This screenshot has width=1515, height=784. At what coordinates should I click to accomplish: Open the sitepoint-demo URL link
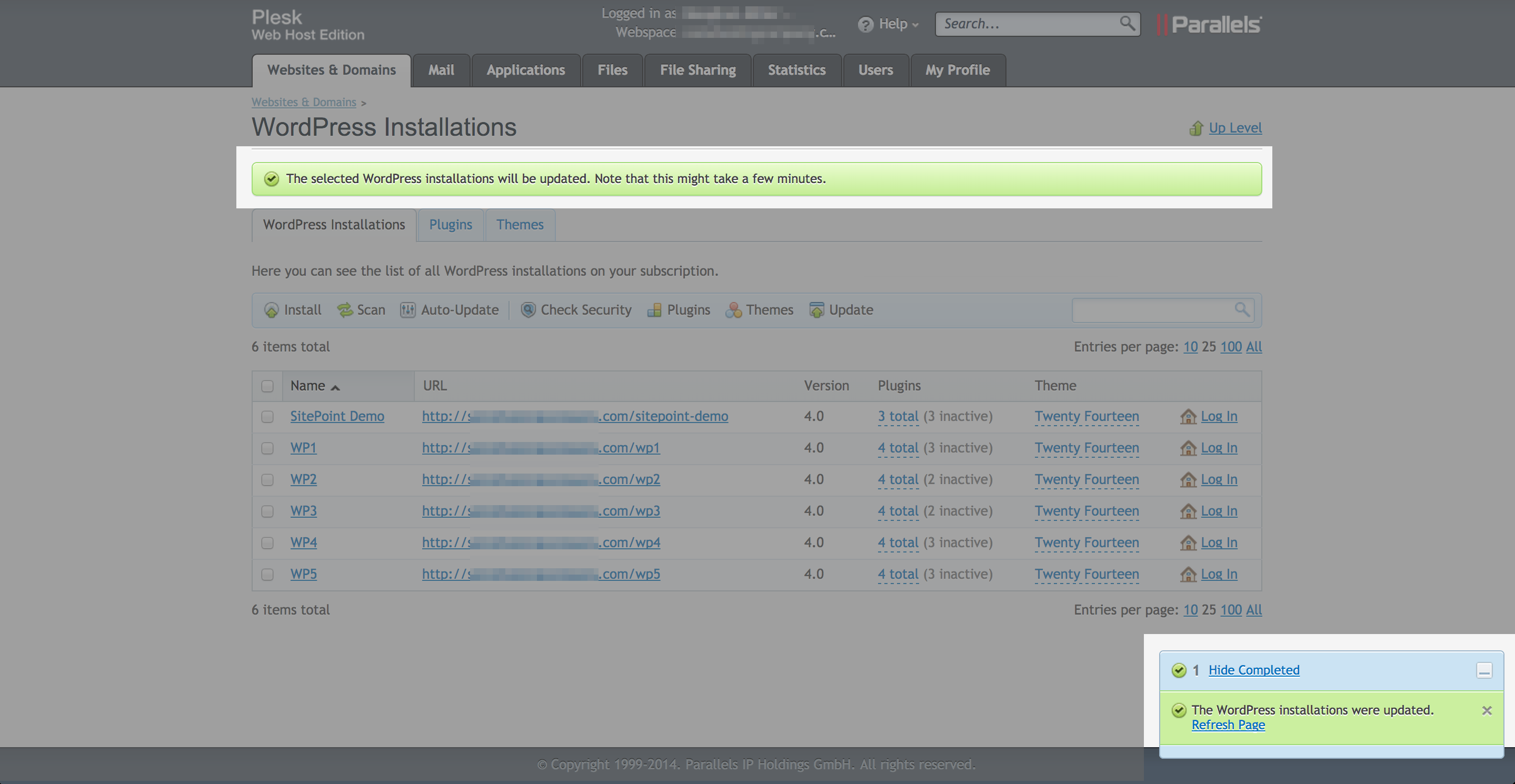point(575,417)
